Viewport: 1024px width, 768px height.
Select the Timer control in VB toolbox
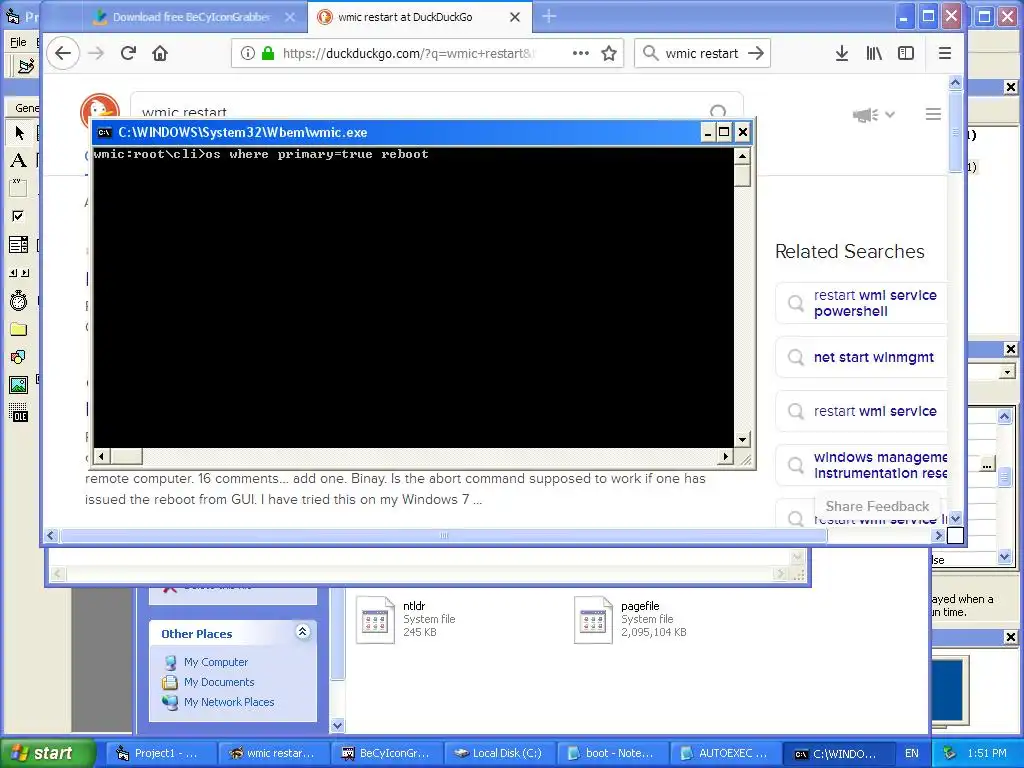point(19,300)
